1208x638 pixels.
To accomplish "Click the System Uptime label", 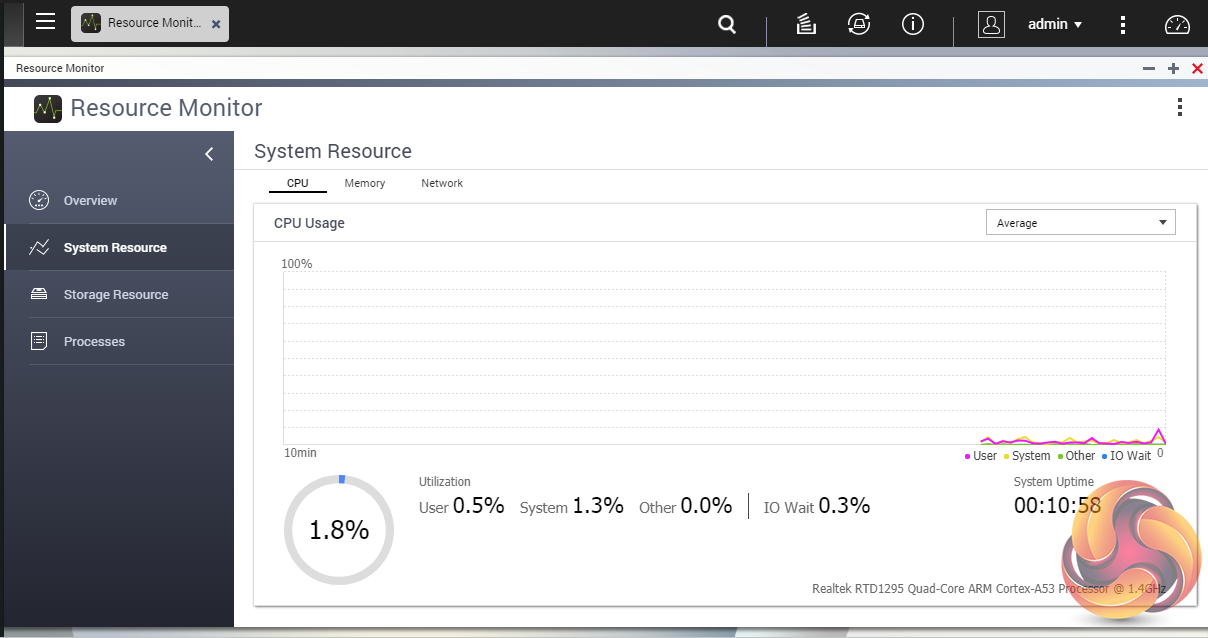I will 1054,482.
